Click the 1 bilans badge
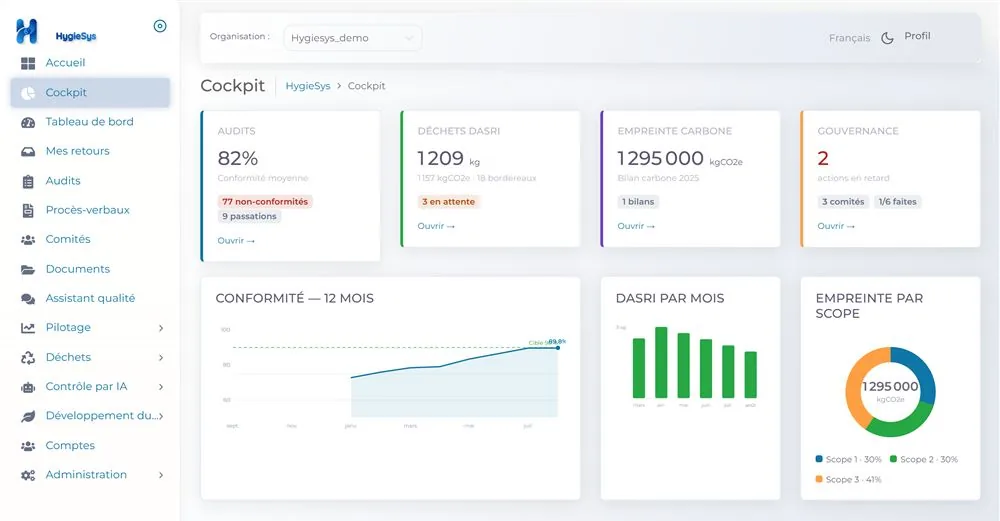 coord(638,202)
